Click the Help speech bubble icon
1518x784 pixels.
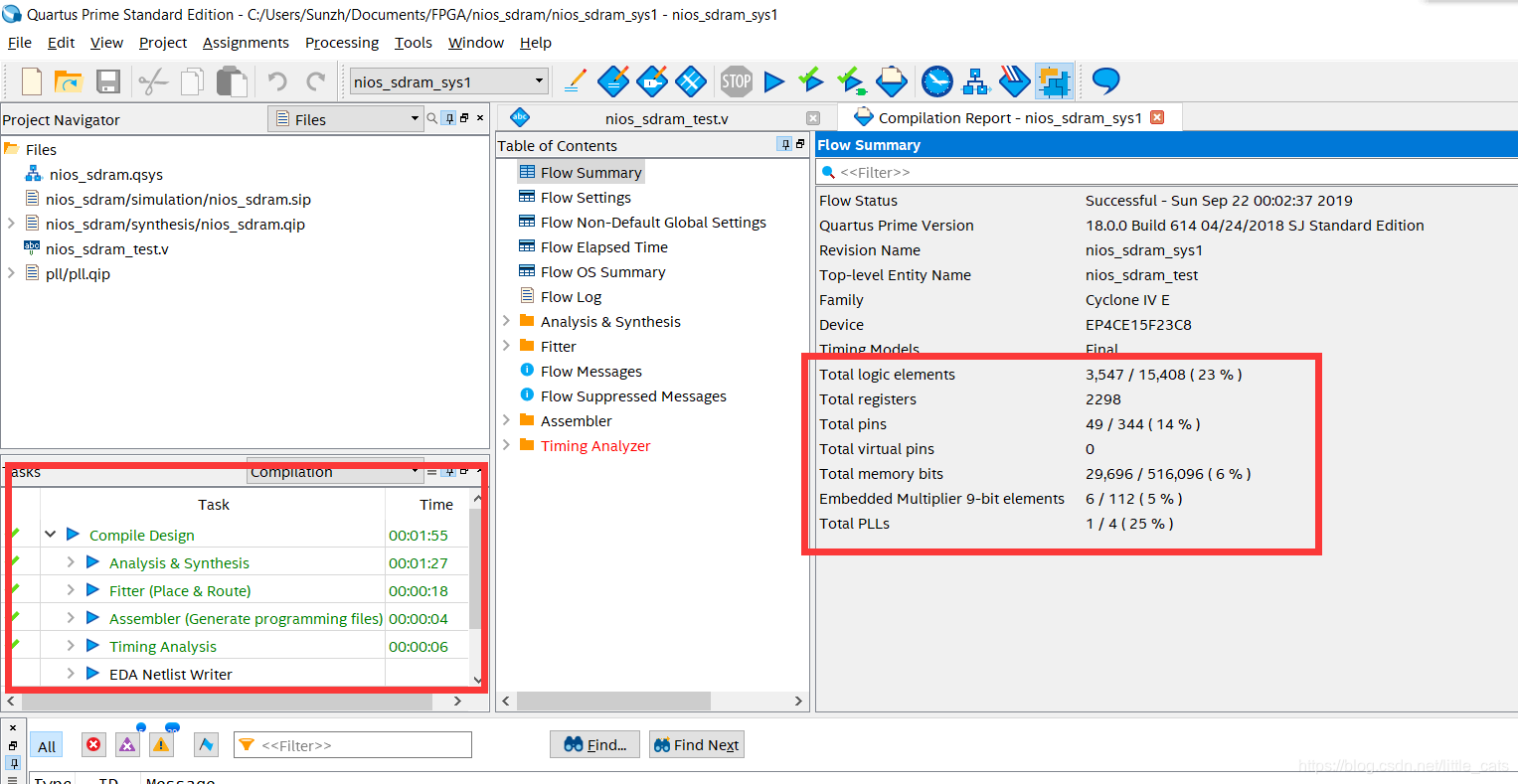tap(1105, 80)
